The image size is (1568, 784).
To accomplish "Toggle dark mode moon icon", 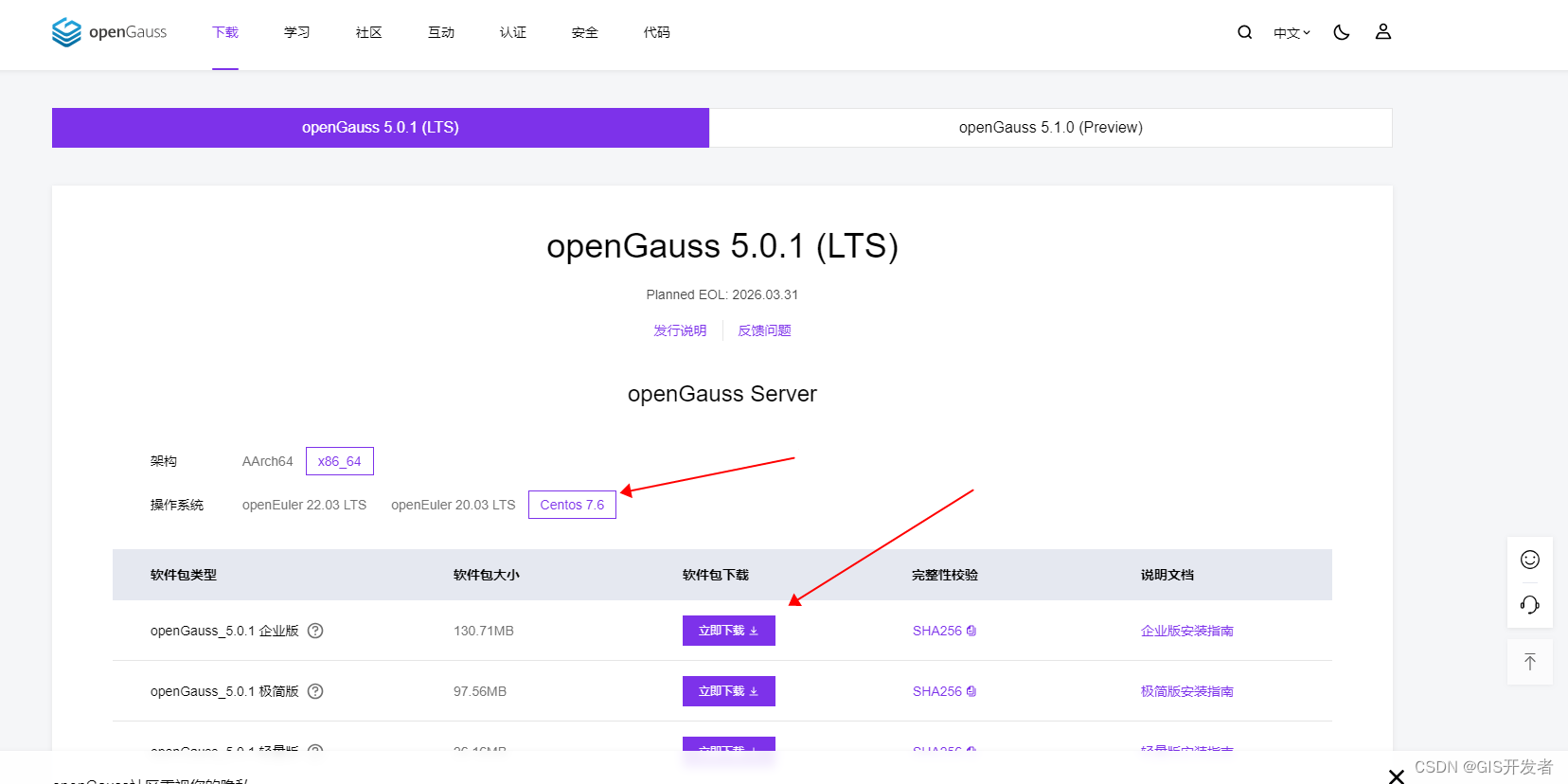I will coord(1342,32).
